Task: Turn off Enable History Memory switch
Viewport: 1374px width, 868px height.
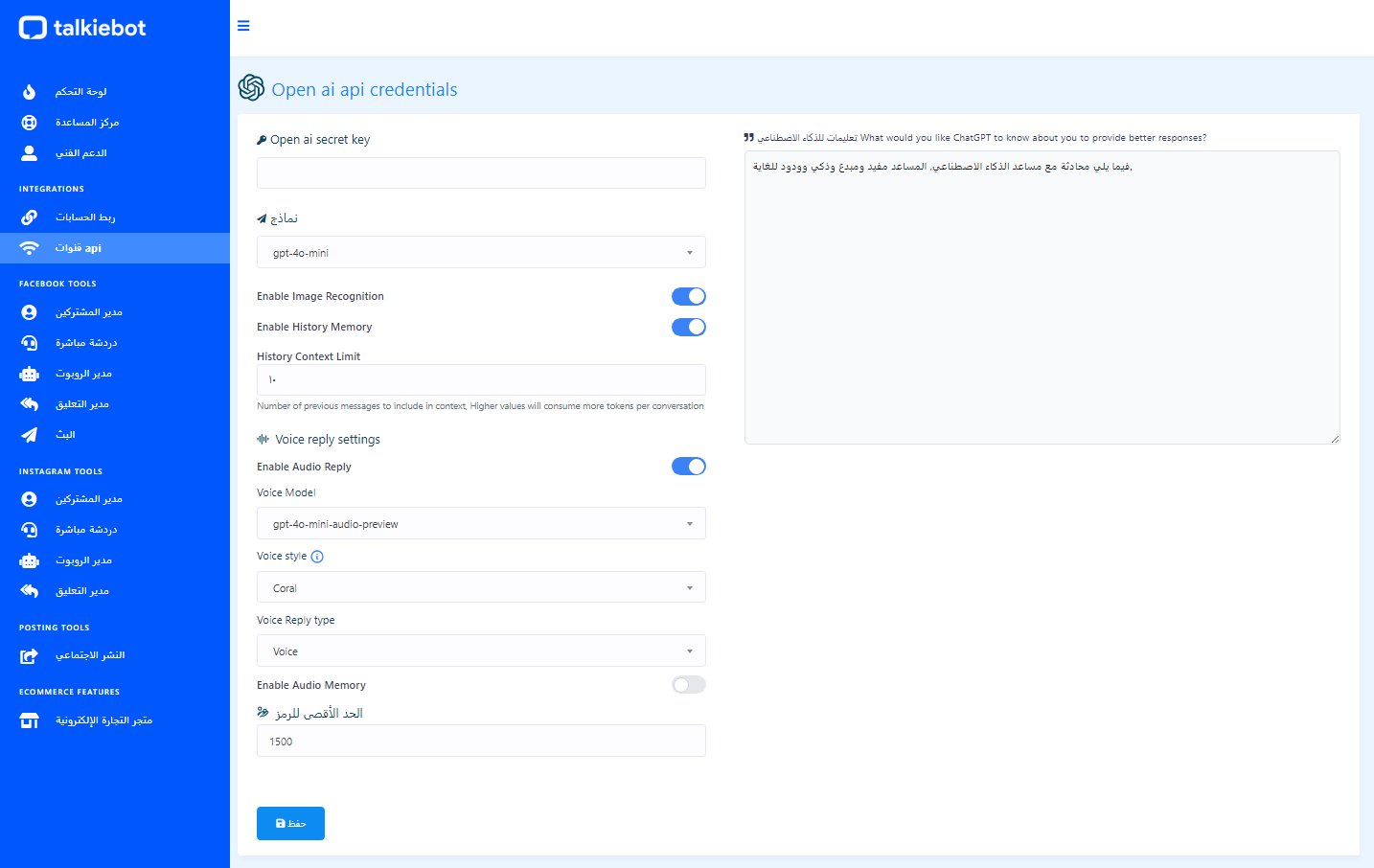Action: 688,327
